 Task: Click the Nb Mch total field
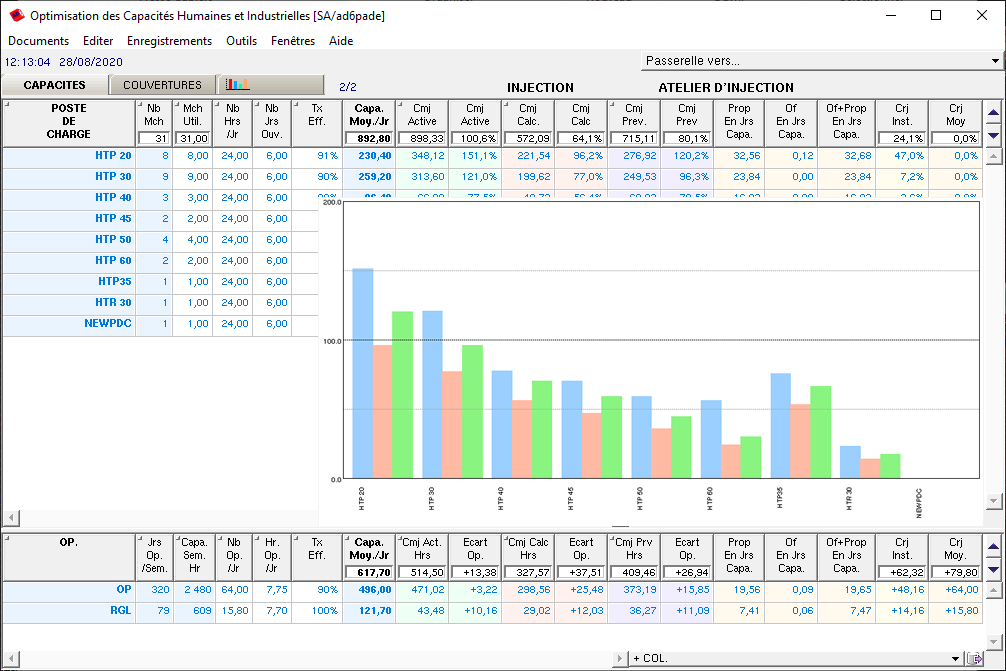153,138
